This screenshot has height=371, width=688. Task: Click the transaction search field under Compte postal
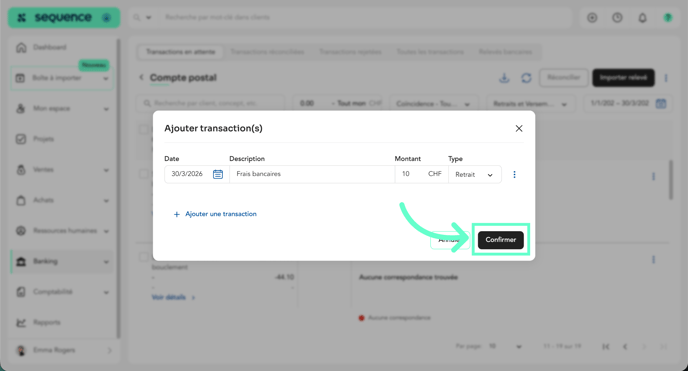pyautogui.click(x=209, y=103)
